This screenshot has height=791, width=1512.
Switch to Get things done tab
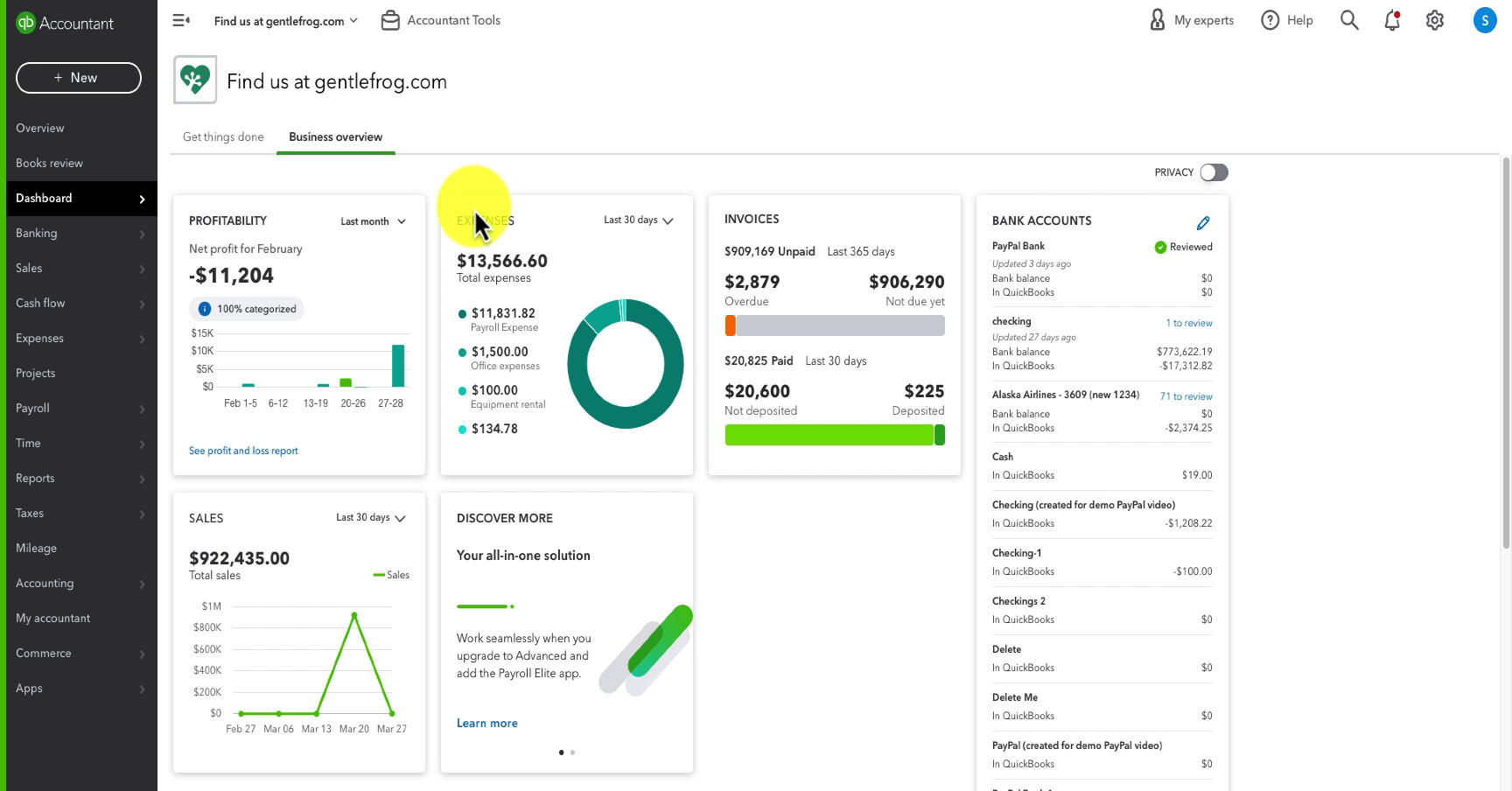223,137
